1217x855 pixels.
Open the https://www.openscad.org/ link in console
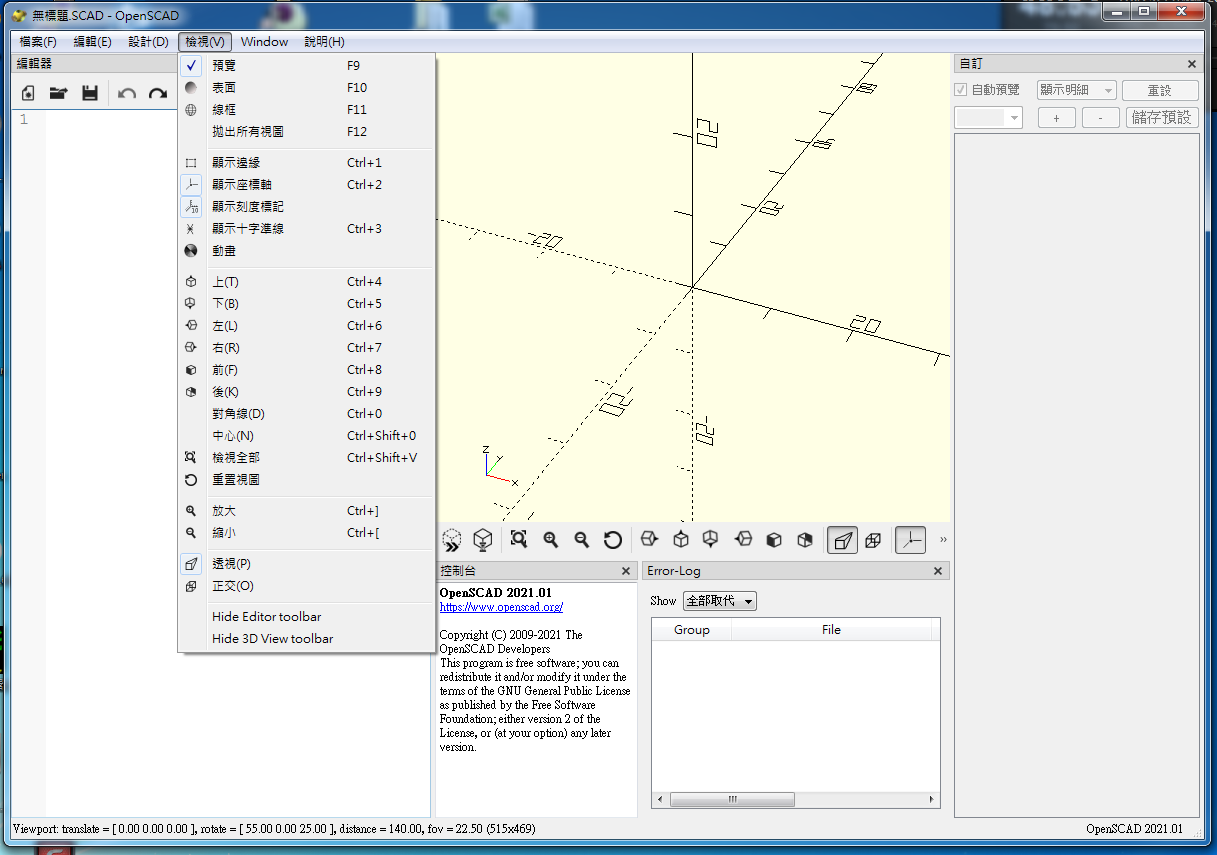coord(501,606)
